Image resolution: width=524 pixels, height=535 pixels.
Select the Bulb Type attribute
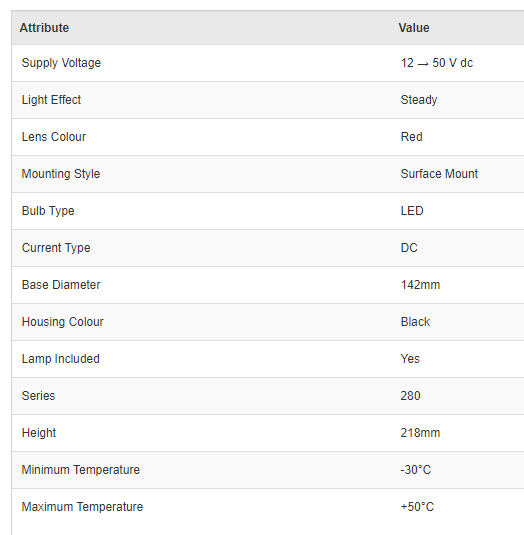[x=48, y=211]
